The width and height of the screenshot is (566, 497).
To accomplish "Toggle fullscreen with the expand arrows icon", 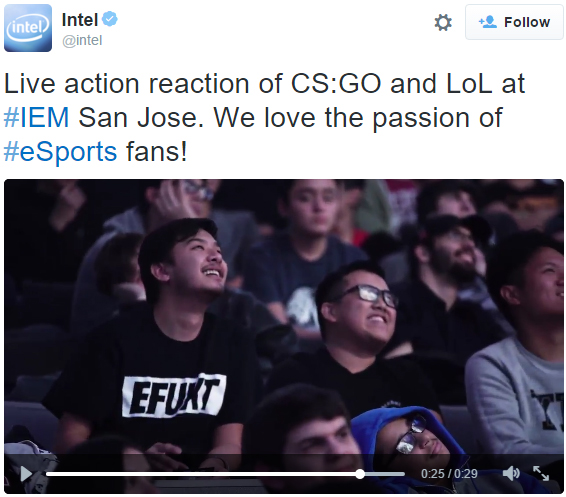I will [541, 473].
